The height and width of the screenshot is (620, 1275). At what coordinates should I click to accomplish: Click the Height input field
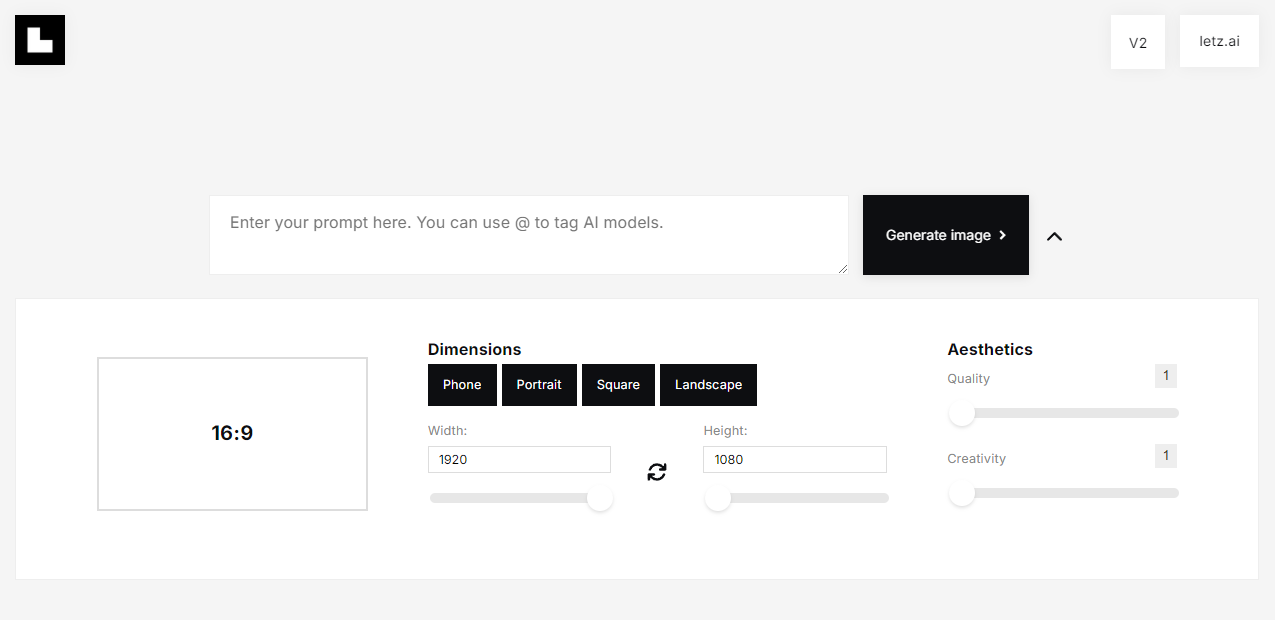coord(794,460)
